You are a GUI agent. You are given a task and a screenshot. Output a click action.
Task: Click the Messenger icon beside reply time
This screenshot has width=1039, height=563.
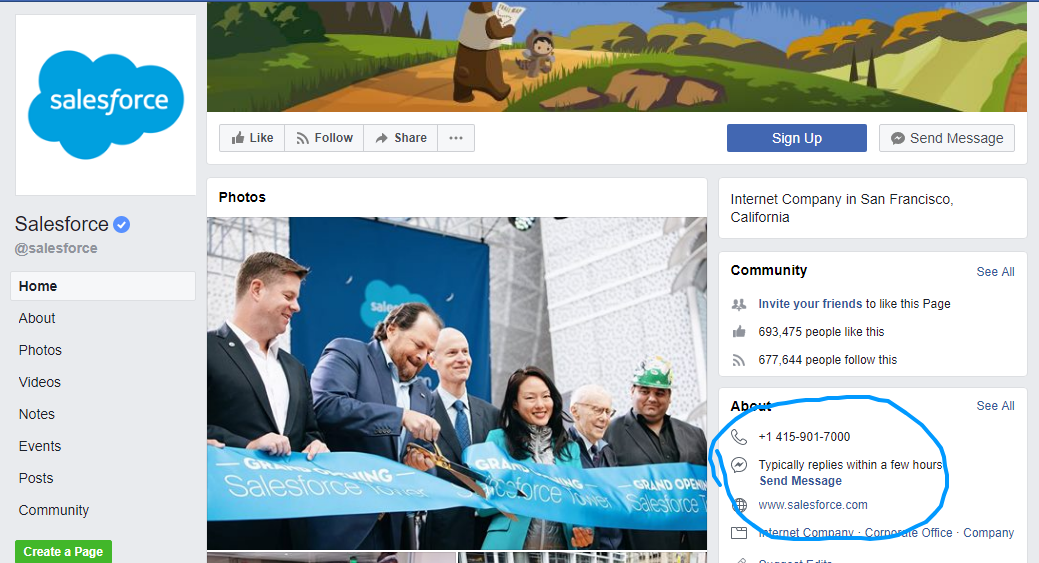739,466
